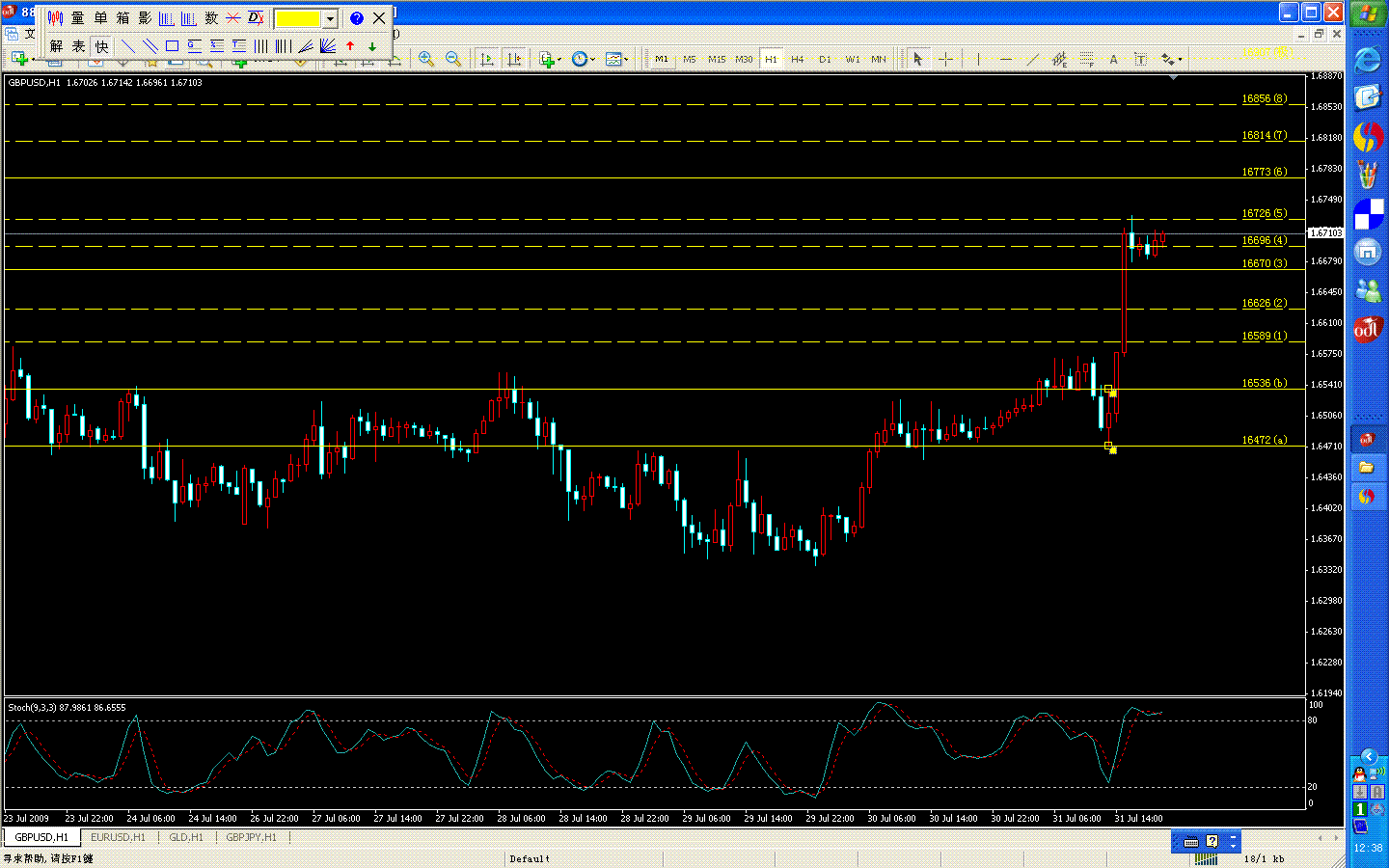Open Internet Explorer from taskbar
The width and height of the screenshot is (1389, 868).
click(1368, 60)
